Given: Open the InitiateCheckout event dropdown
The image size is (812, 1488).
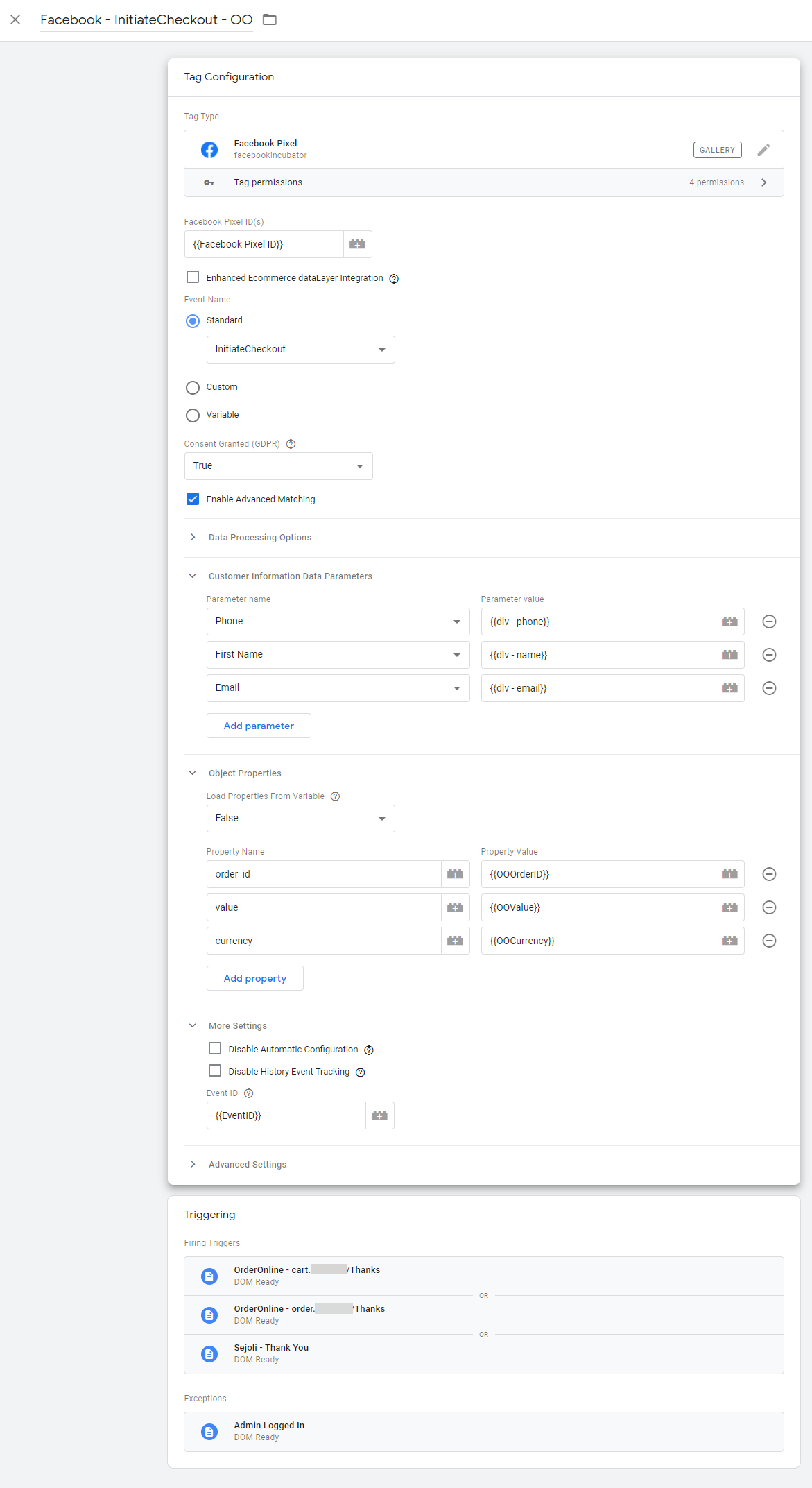Looking at the screenshot, I should tap(300, 350).
